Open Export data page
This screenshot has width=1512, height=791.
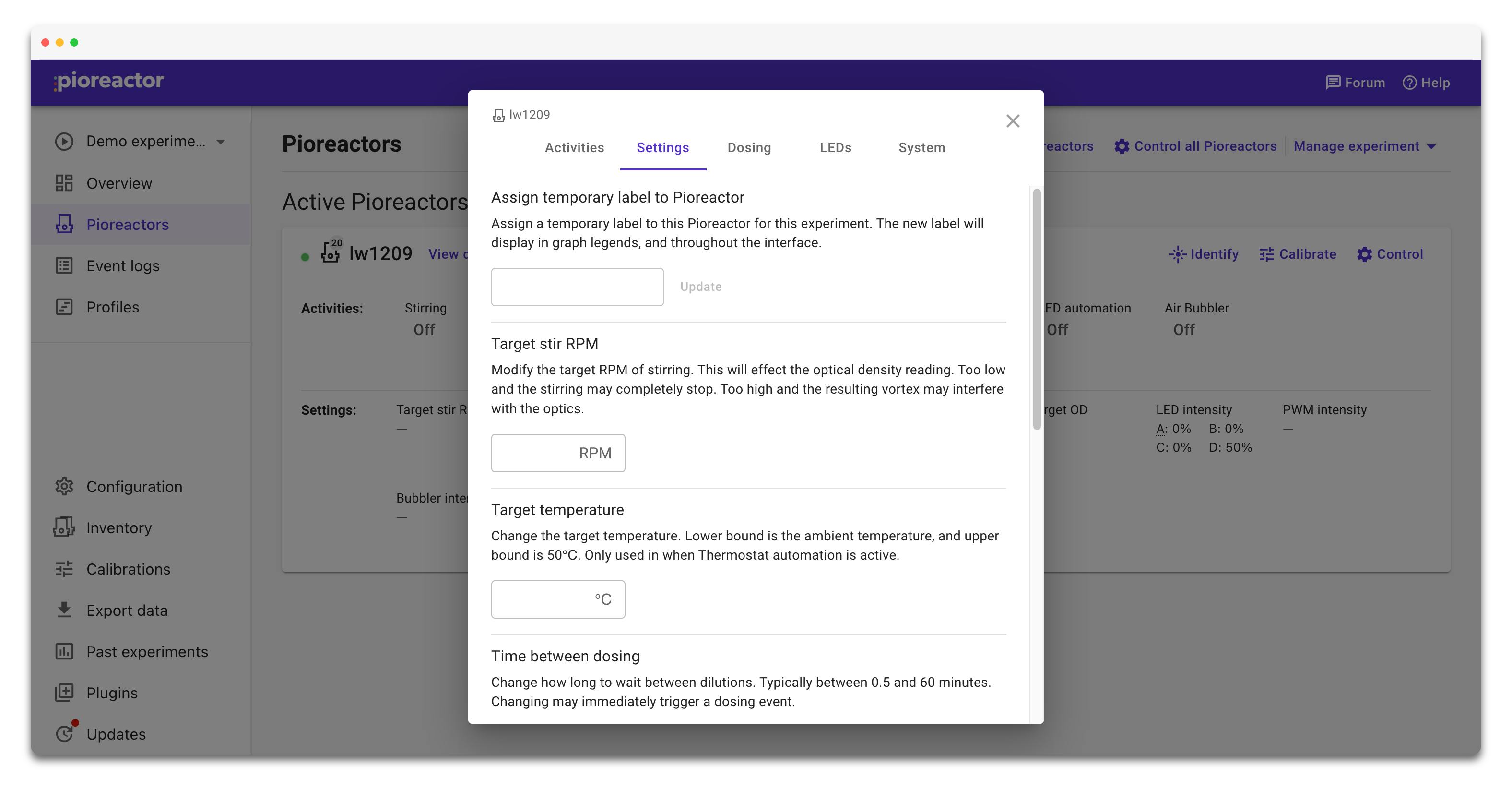click(x=141, y=610)
